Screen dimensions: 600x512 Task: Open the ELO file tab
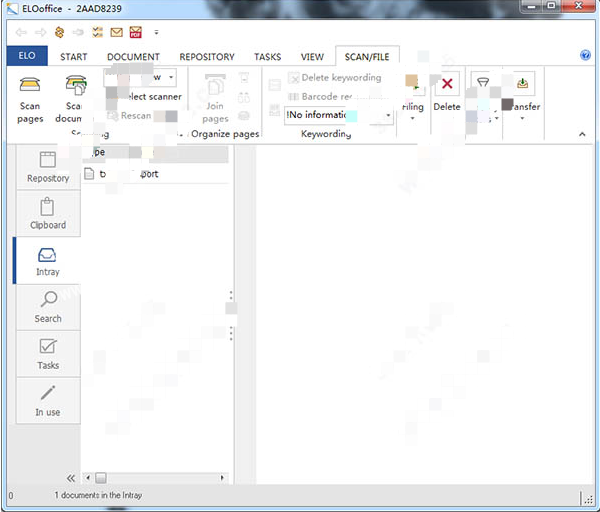[27, 56]
